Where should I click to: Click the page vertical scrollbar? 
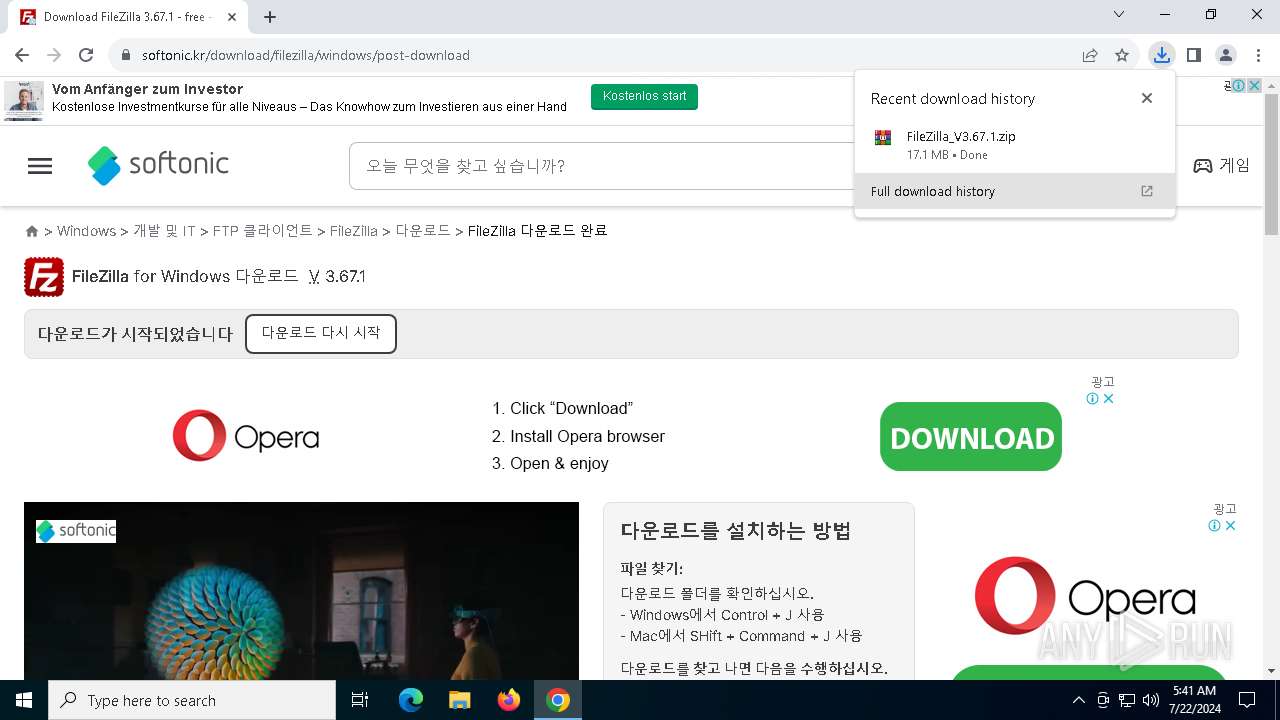point(1271,165)
